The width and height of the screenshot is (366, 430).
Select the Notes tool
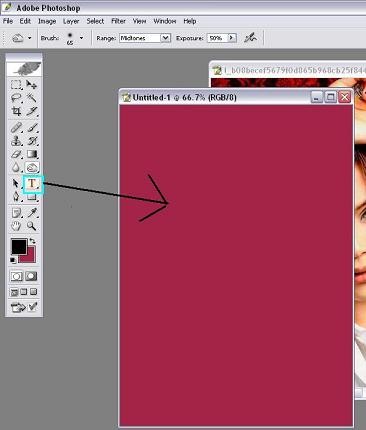(x=16, y=213)
